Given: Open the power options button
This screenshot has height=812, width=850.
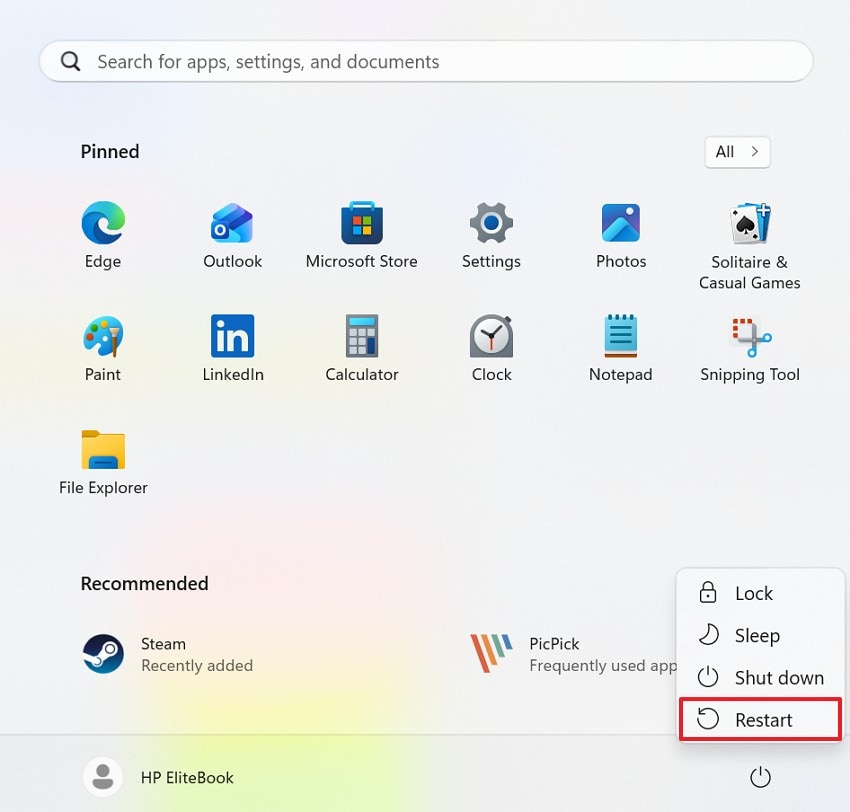Looking at the screenshot, I should pos(760,777).
